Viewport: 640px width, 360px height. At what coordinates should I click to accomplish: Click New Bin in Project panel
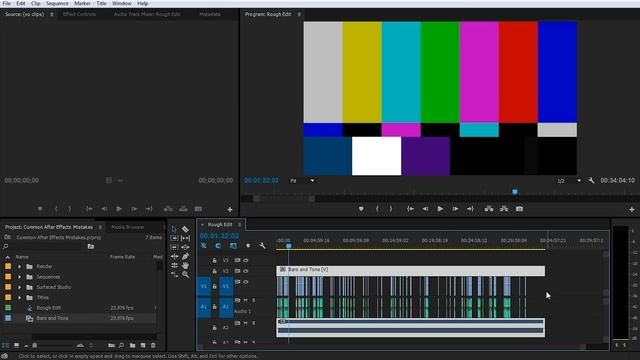[132, 345]
